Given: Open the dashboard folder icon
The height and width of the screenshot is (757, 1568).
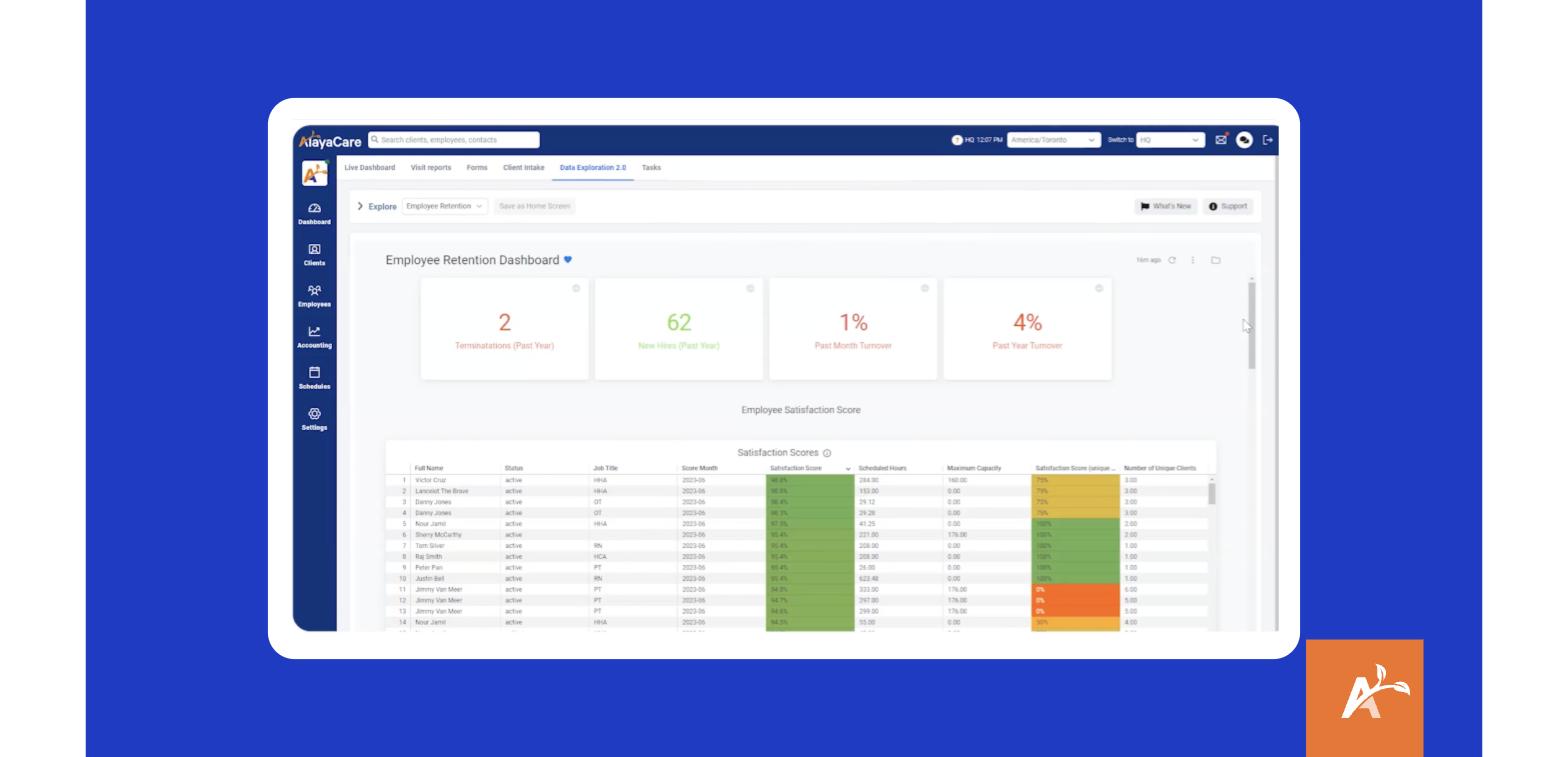Looking at the screenshot, I should point(1216,260).
